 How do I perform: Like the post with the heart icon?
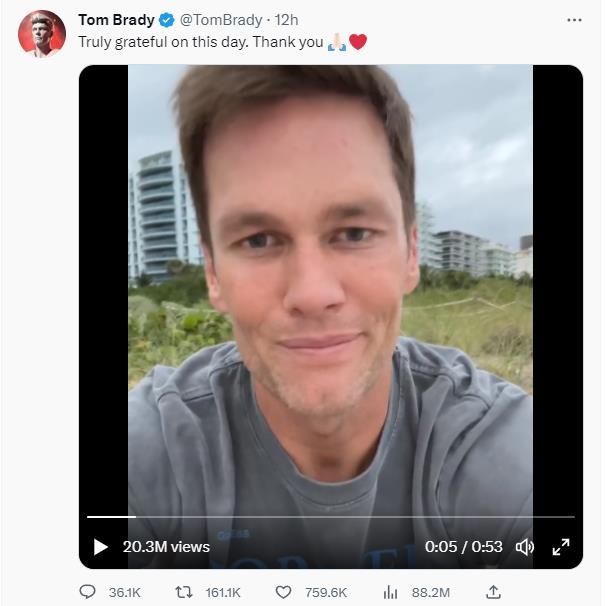(284, 592)
